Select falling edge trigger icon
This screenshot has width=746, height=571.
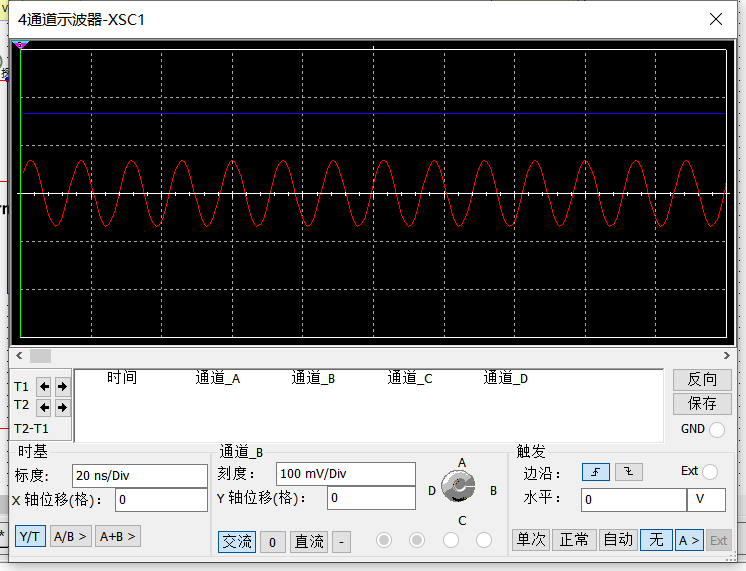pyautogui.click(x=628, y=472)
